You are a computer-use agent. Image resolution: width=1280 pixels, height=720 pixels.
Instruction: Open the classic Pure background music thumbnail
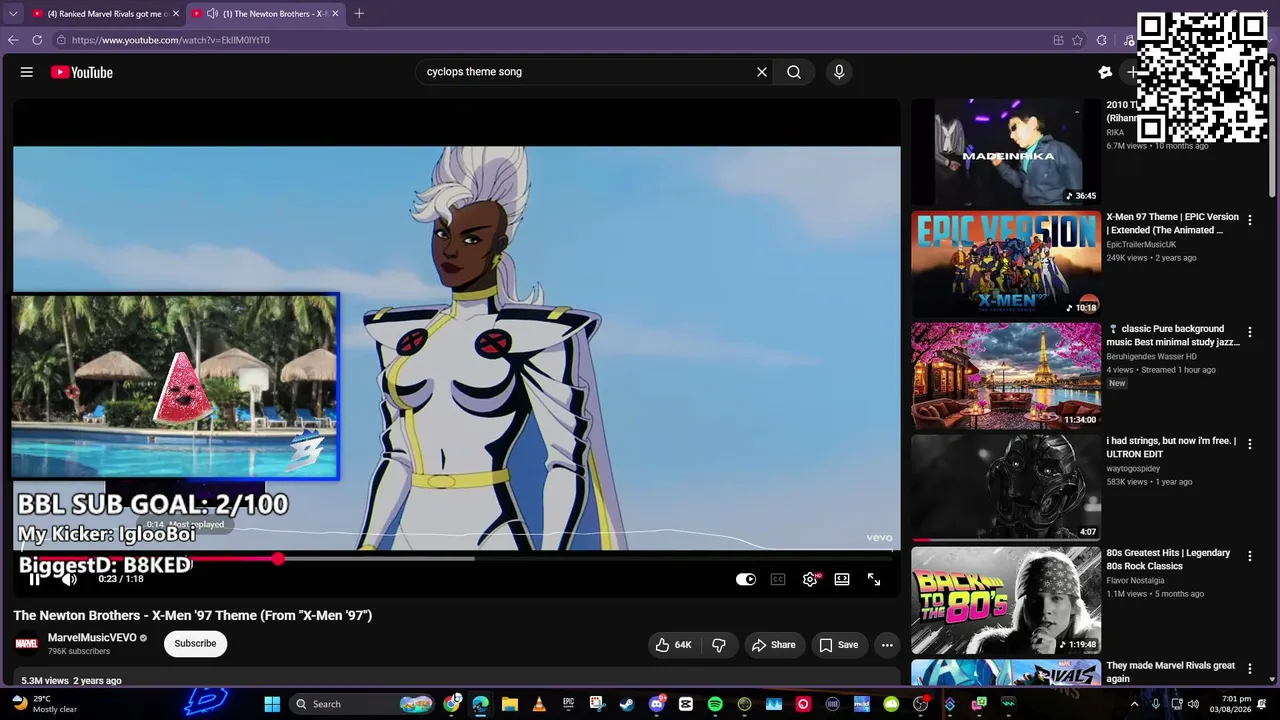tap(1006, 375)
